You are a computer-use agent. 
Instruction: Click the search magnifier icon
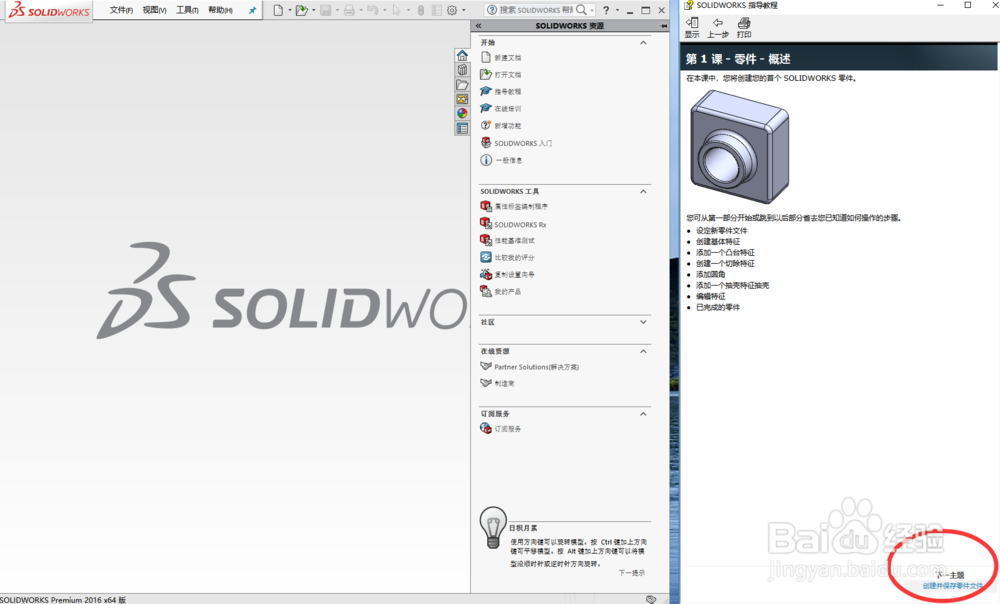tap(581, 10)
